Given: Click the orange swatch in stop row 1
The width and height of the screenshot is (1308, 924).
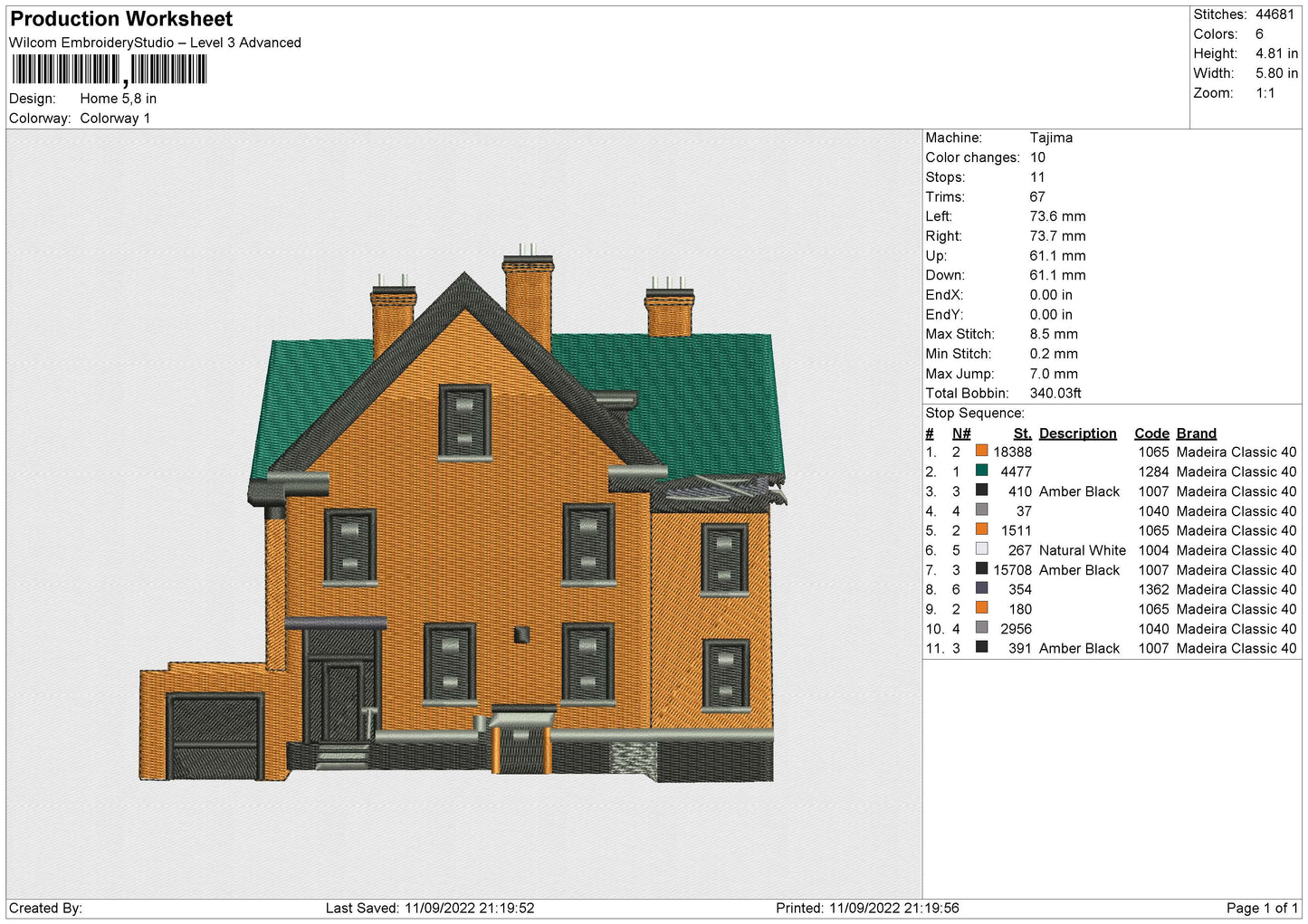Looking at the screenshot, I should pos(981,451).
